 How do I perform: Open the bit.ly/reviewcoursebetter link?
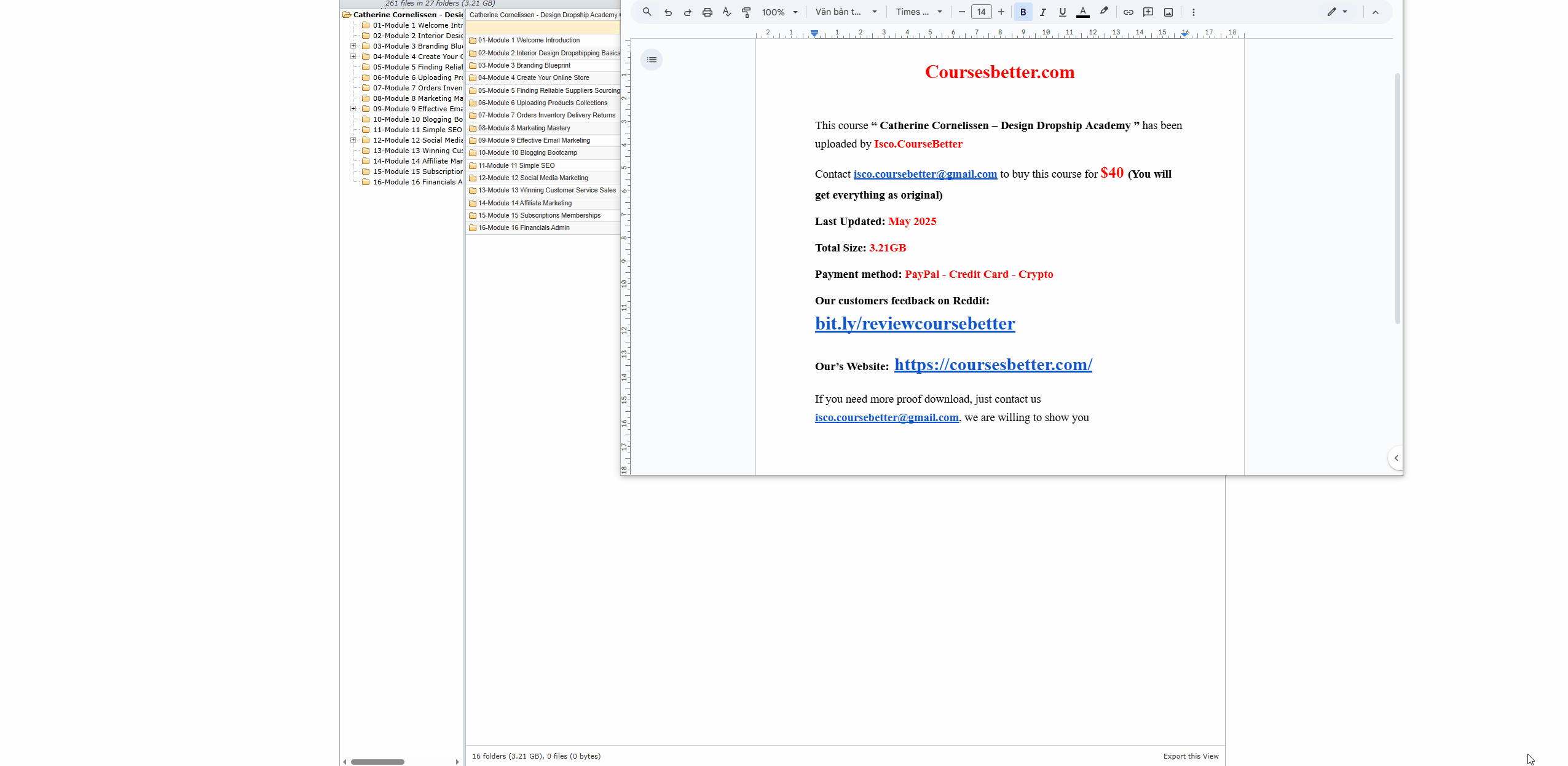click(x=915, y=323)
